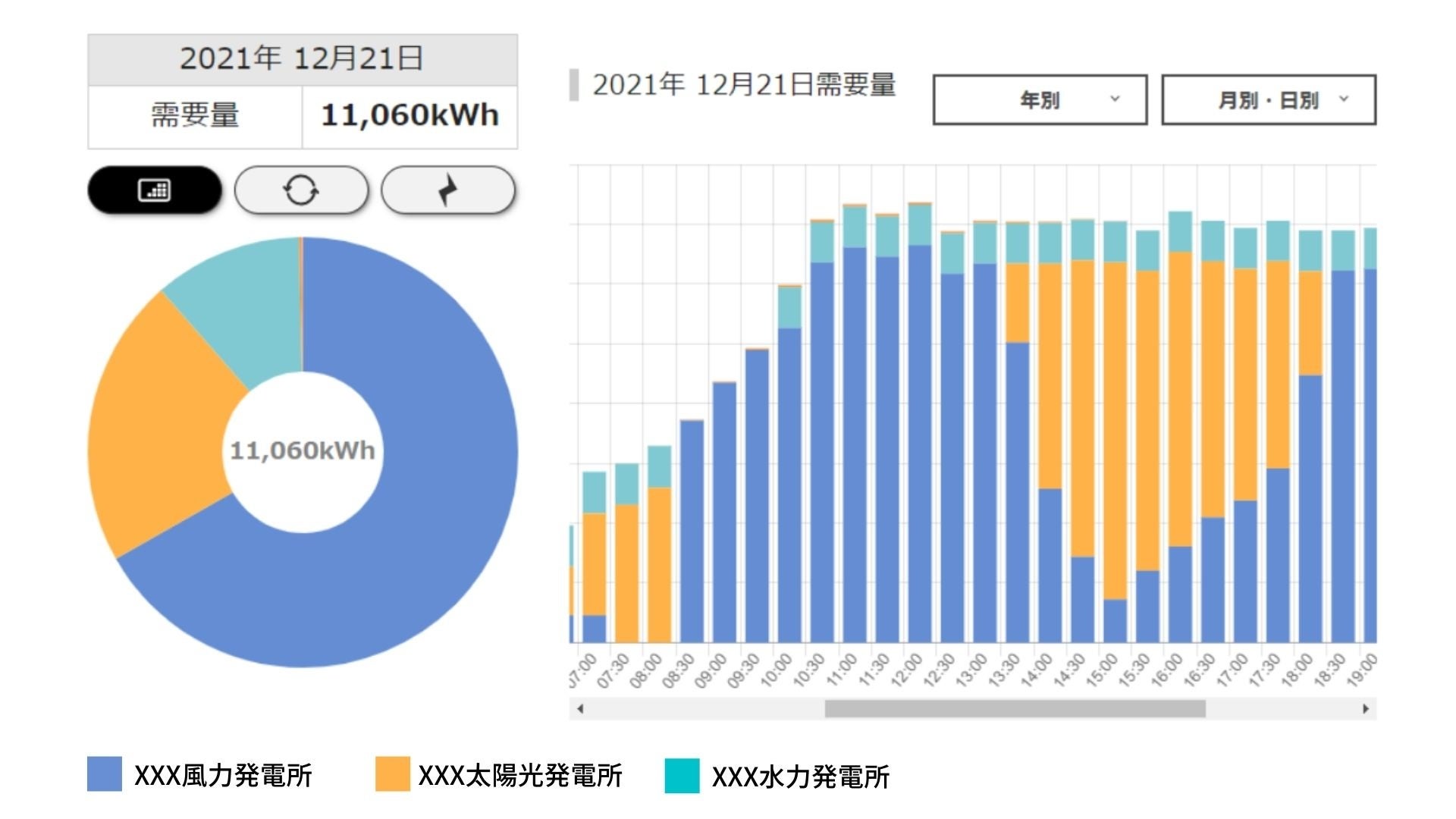This screenshot has height=819, width=1456.
Task: Toggle the XXX太陽光発電所 legend label
Action: click(x=520, y=776)
